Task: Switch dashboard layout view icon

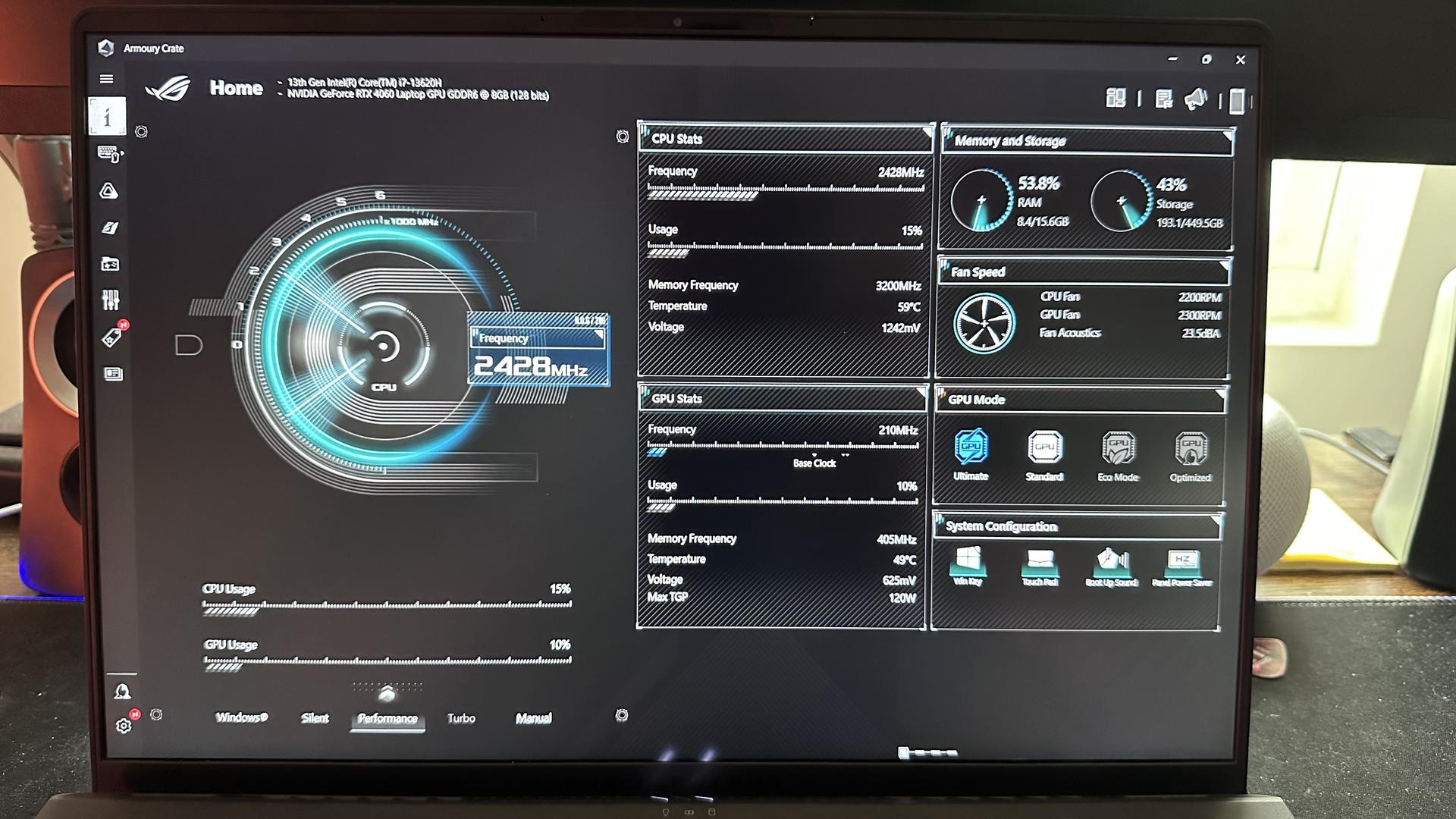Action: coord(1116,98)
